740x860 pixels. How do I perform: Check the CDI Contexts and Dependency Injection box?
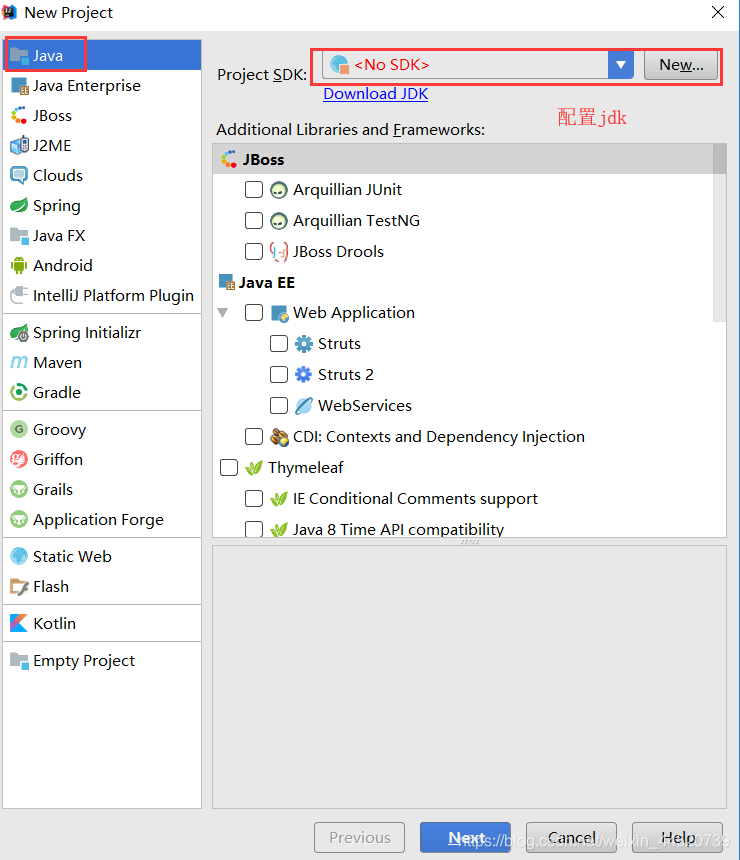253,437
